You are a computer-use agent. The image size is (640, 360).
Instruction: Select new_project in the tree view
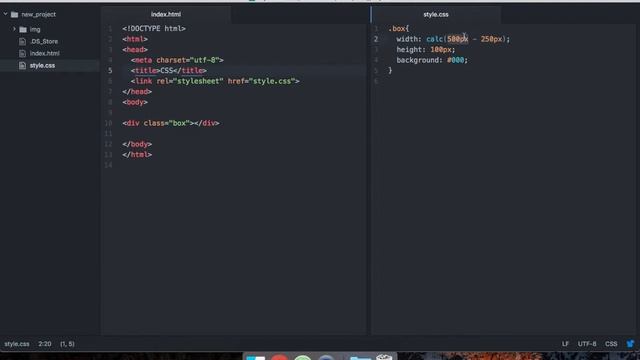coord(38,14)
